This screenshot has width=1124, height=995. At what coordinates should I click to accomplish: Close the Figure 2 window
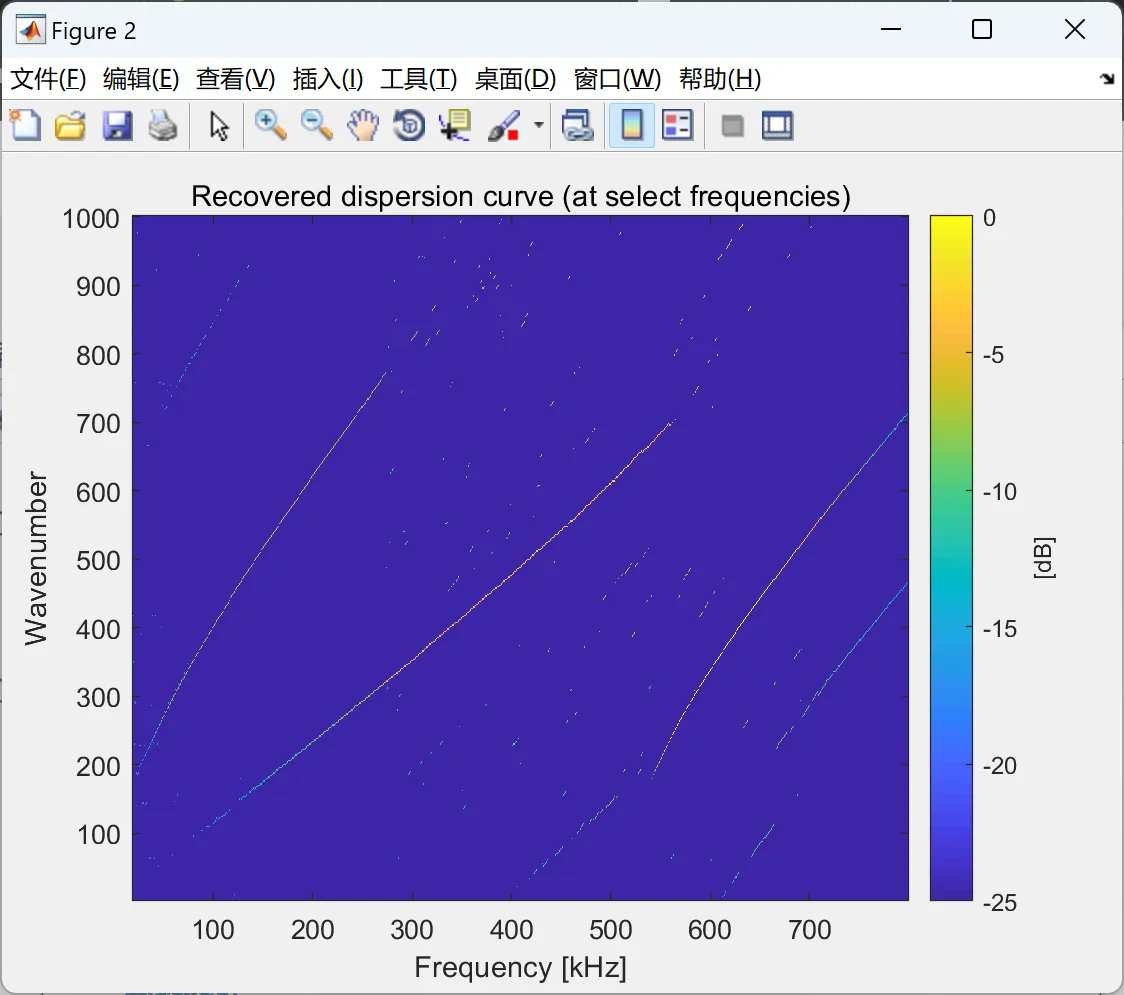coord(1075,29)
